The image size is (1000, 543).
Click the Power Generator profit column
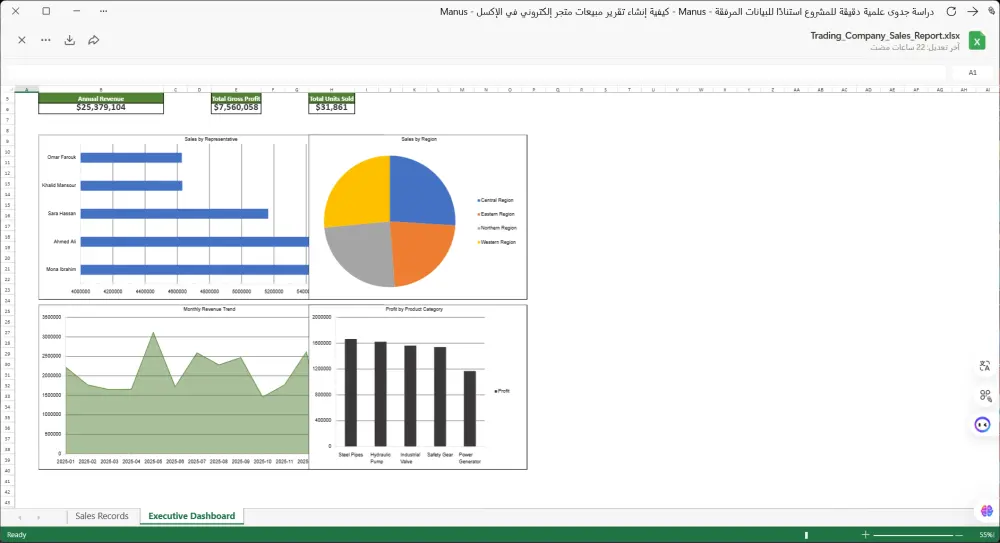(469, 408)
